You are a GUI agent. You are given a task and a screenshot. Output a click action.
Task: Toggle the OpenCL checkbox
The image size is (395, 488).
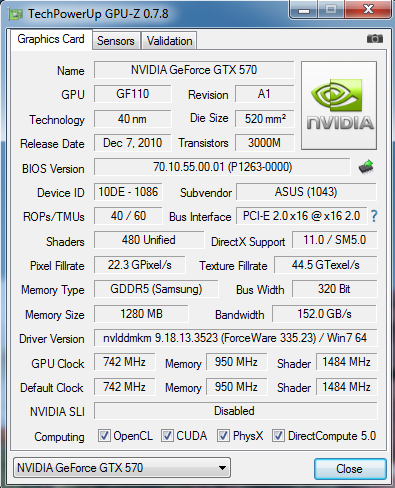[104, 435]
